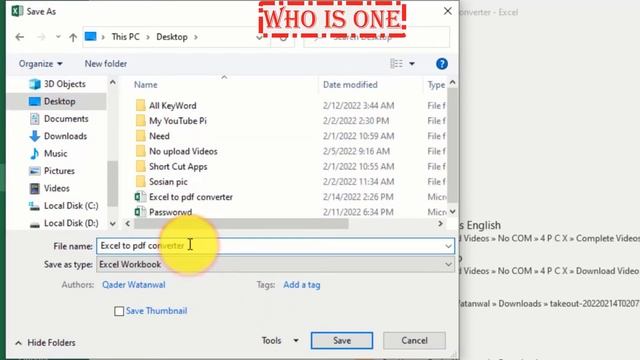Sort by Name column header

coord(146,84)
